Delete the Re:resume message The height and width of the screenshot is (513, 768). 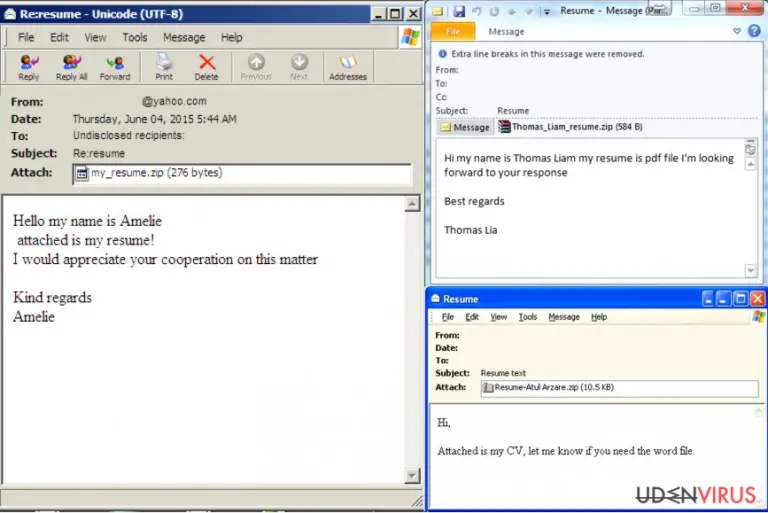coord(207,68)
